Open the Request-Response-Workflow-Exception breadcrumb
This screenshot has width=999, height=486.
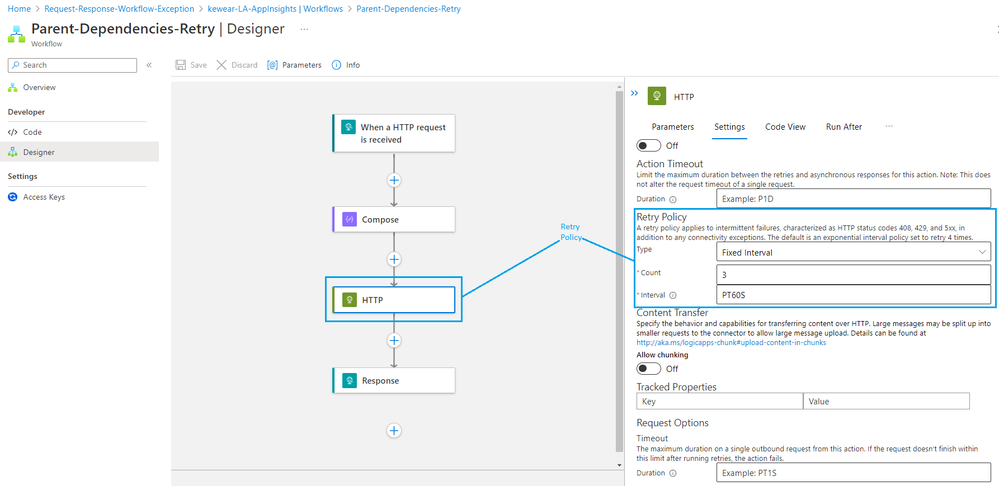119,9
